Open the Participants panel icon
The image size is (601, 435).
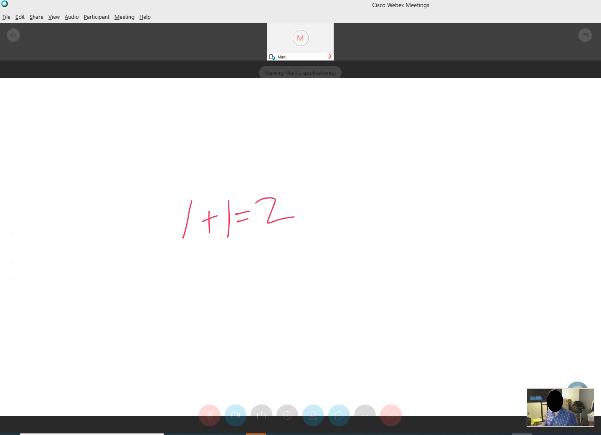(314, 414)
